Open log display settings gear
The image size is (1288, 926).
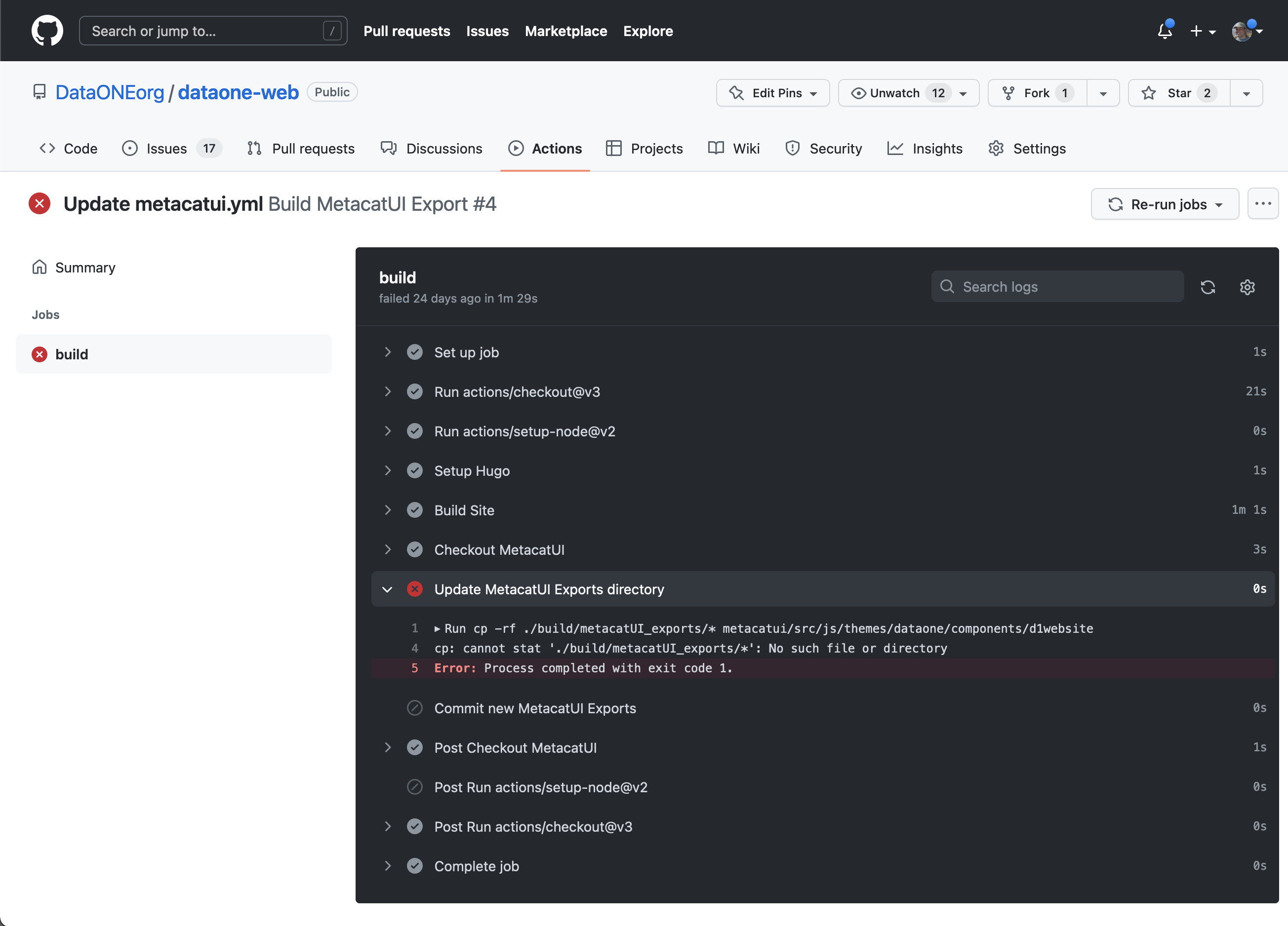click(1247, 287)
